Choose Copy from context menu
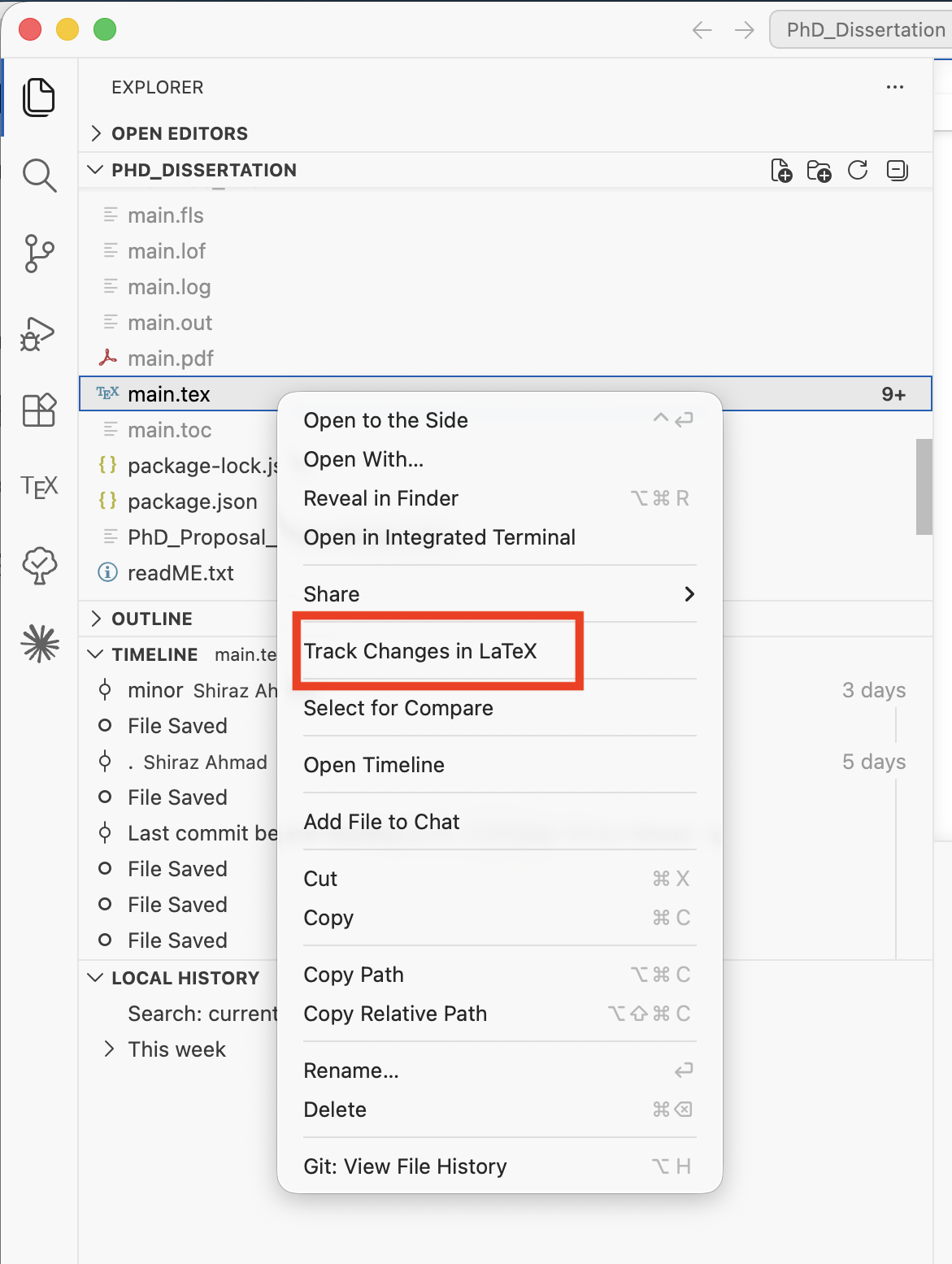952x1264 pixels. 499,918
